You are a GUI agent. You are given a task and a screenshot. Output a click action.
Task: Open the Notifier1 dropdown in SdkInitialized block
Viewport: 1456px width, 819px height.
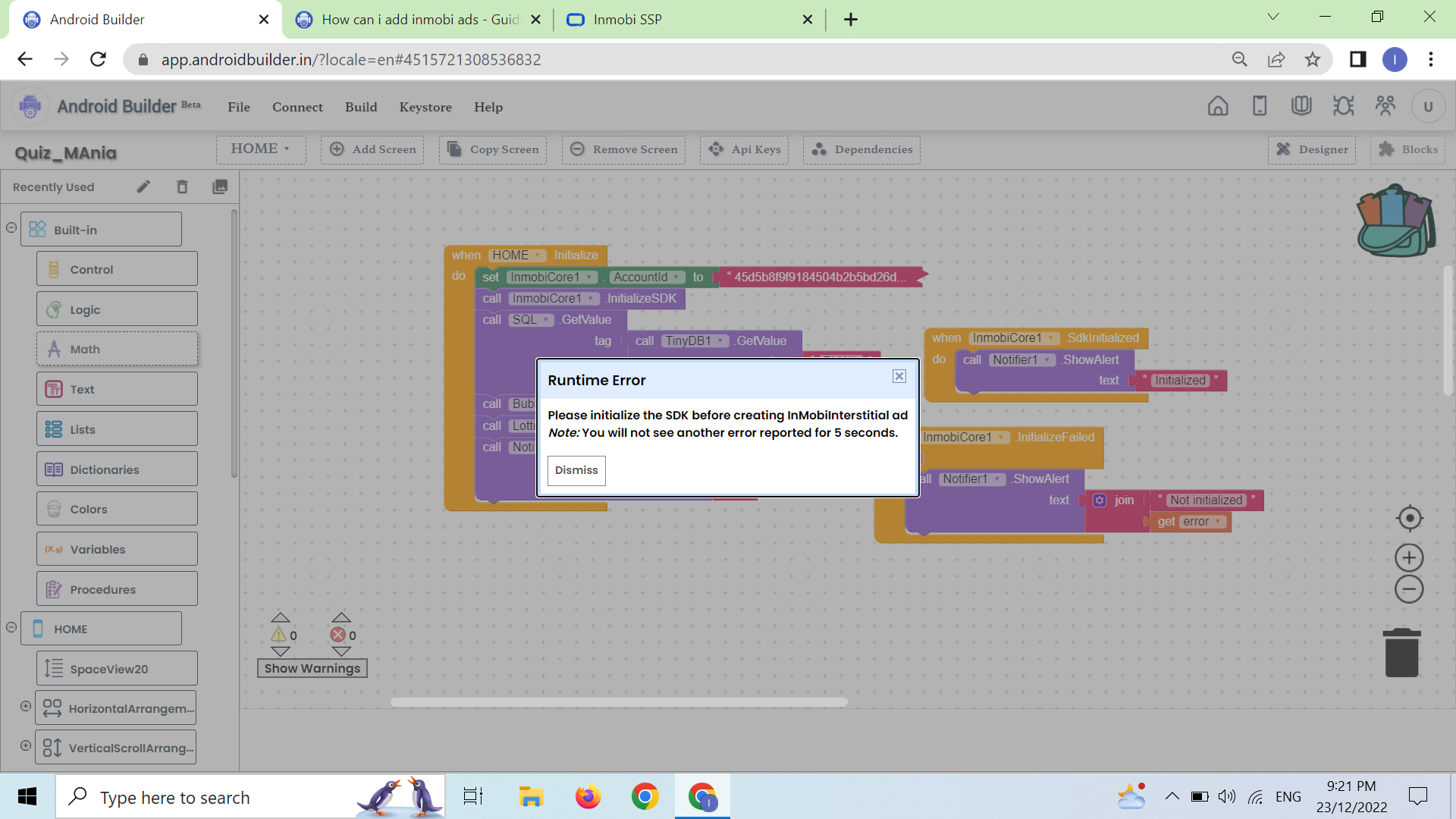pyautogui.click(x=1022, y=360)
